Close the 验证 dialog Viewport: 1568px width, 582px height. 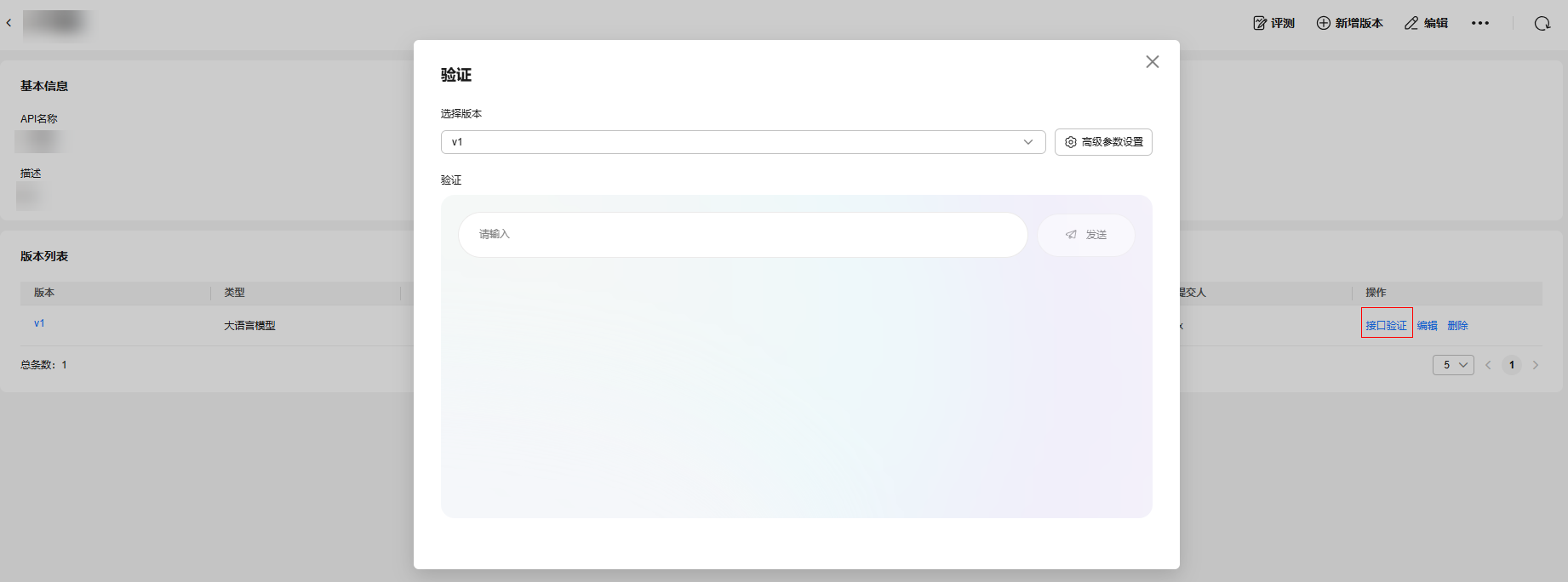[1152, 62]
